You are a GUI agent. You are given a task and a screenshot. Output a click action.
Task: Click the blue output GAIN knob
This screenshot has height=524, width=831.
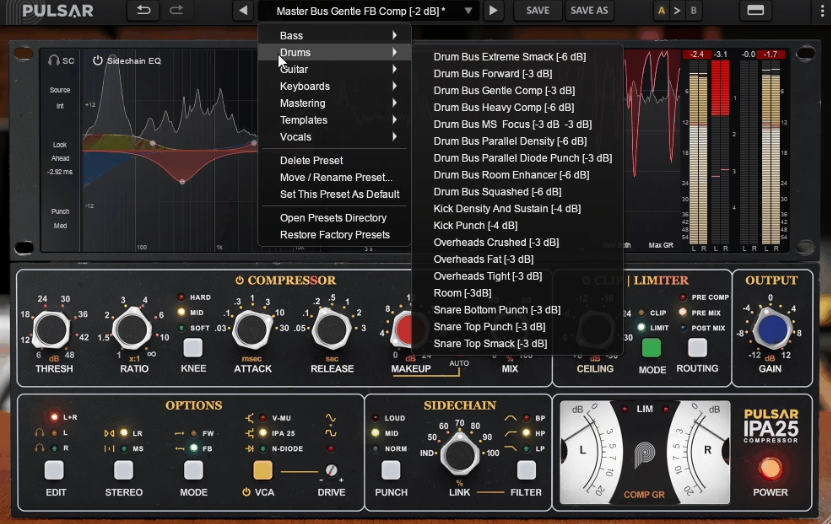pos(772,329)
